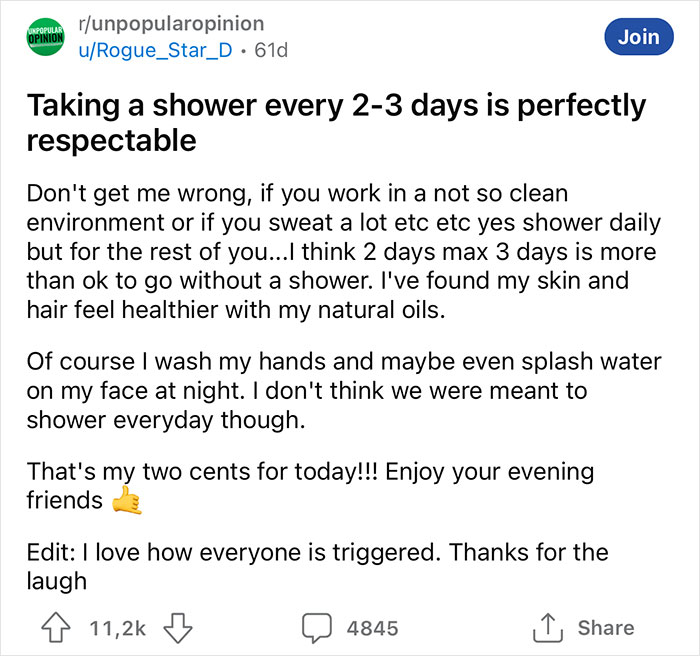This screenshot has height=656, width=700.
Task: Click the 11,2k vote count
Action: tap(118, 628)
